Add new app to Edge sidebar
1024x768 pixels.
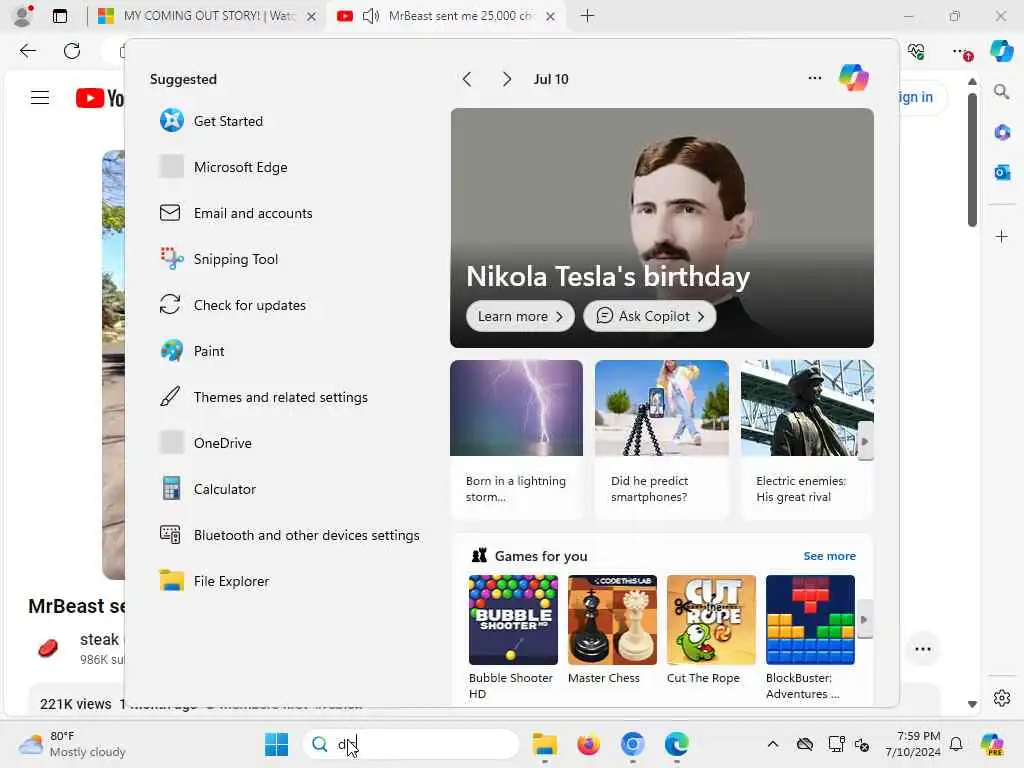[1002, 236]
